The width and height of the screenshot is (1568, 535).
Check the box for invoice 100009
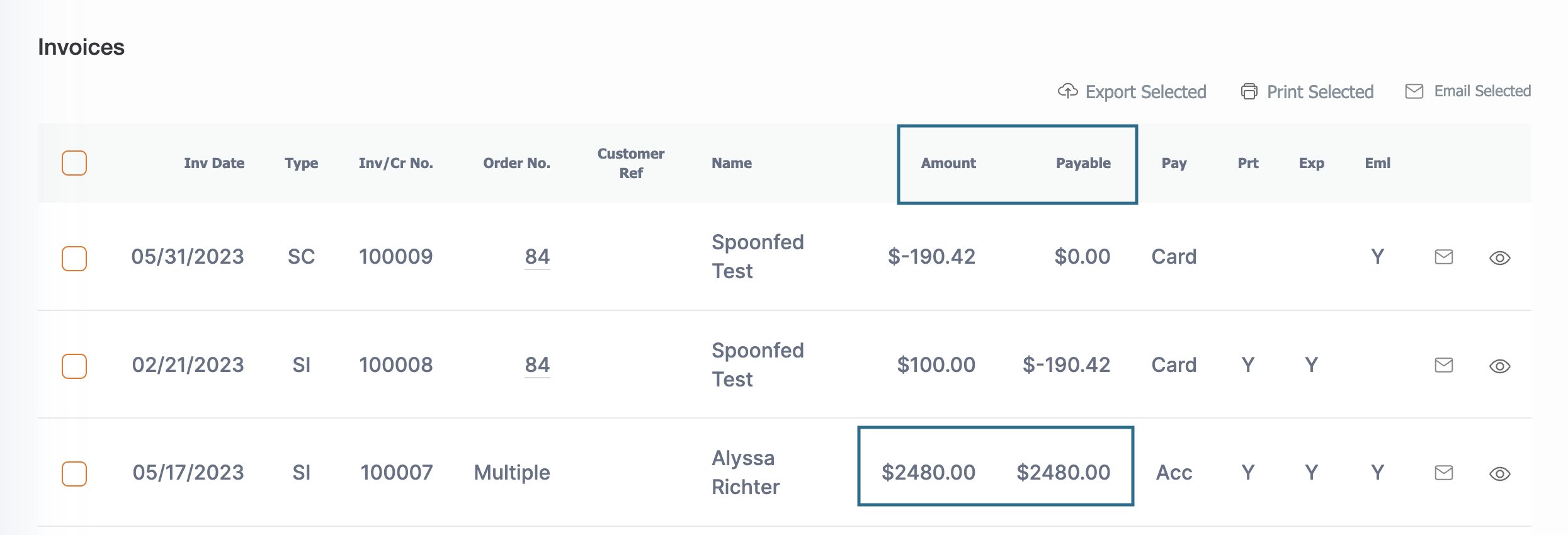click(74, 259)
